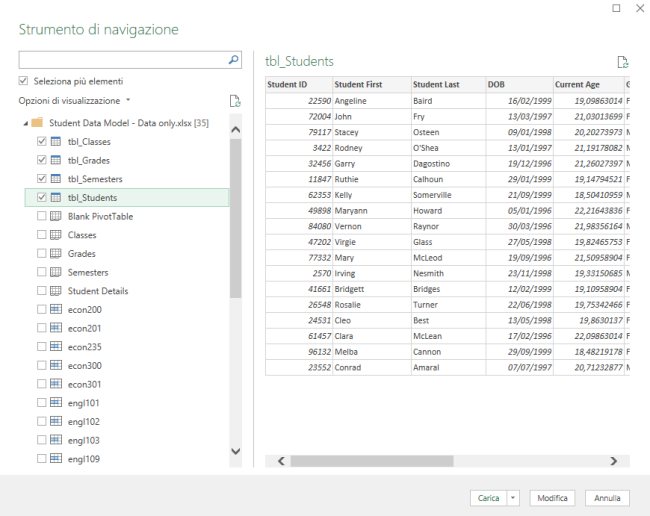Click the Student Data Model folder icon

[x=37, y=123]
